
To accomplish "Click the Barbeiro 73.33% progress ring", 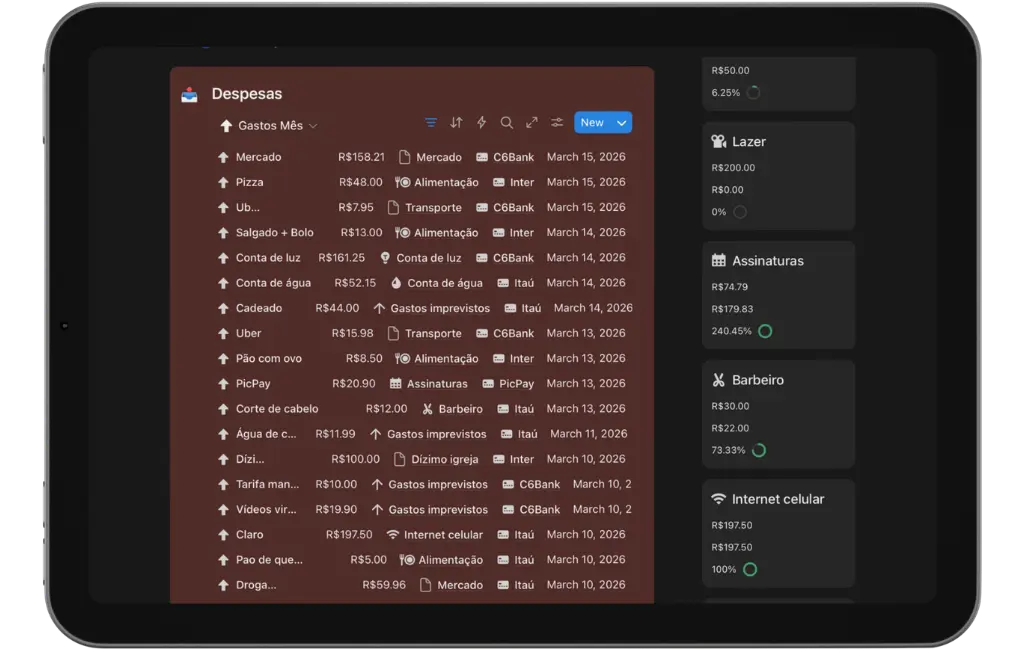I will point(759,451).
